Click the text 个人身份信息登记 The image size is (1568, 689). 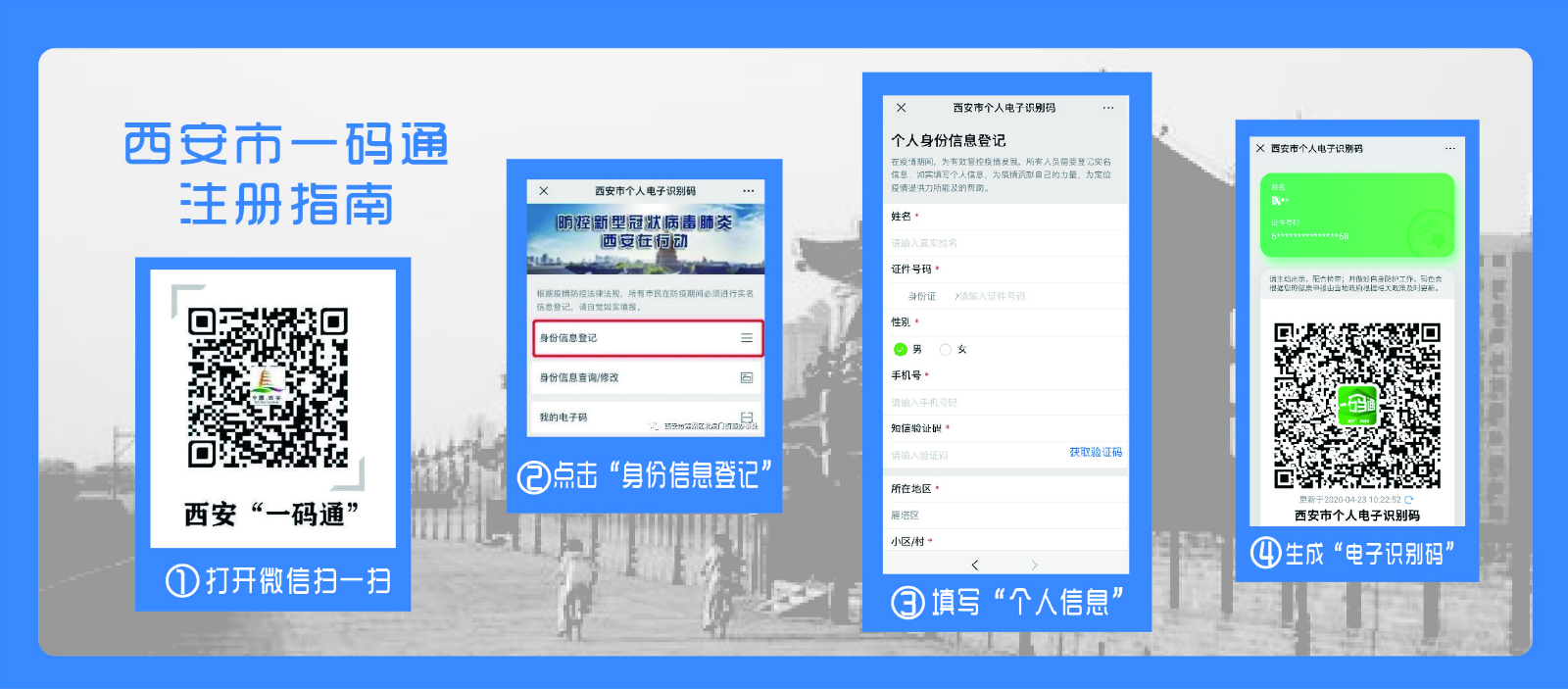pyautogui.click(x=949, y=140)
